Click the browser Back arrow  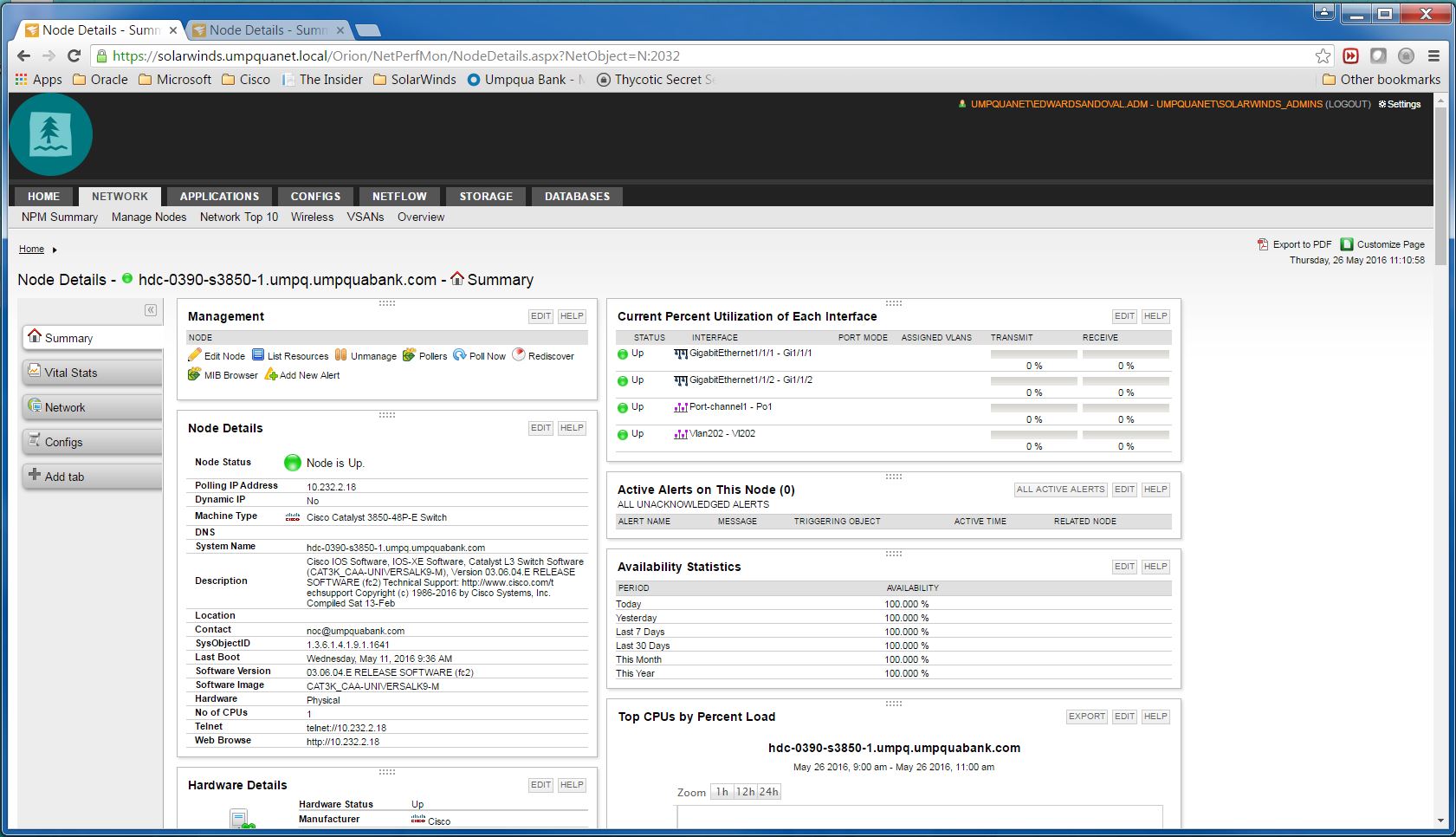tap(23, 55)
